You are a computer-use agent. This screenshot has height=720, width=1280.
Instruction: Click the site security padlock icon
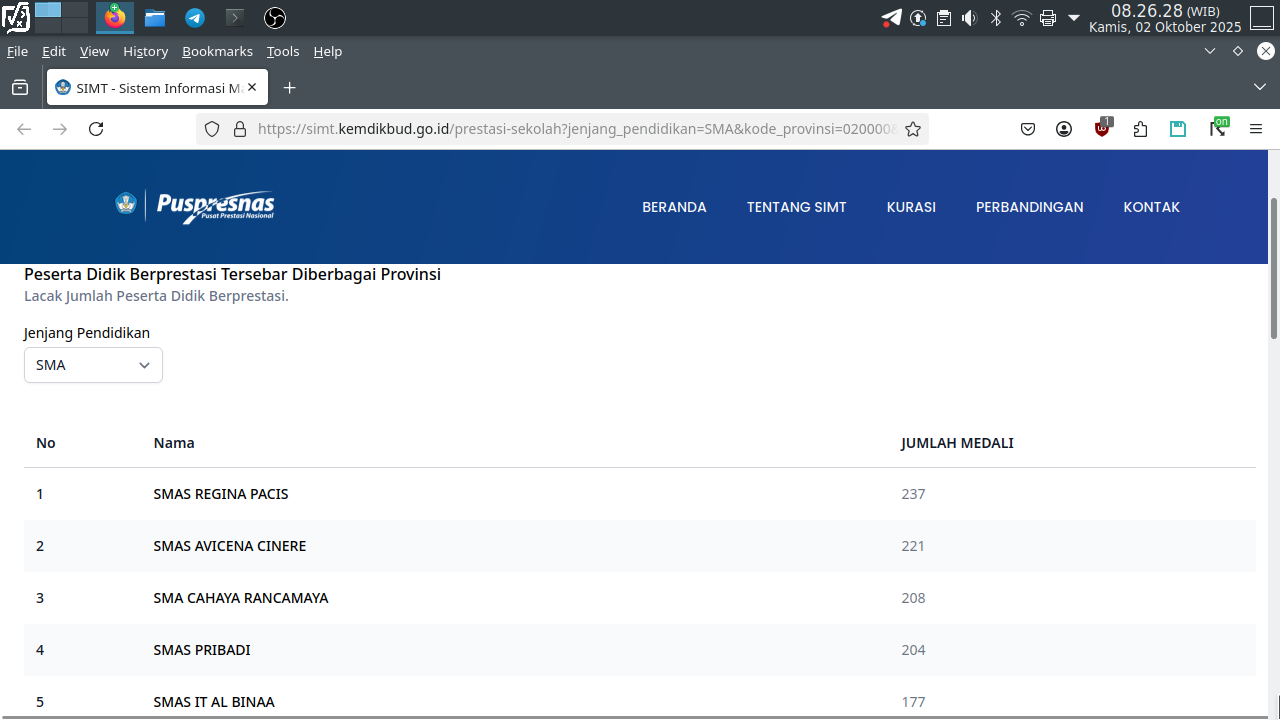[239, 129]
